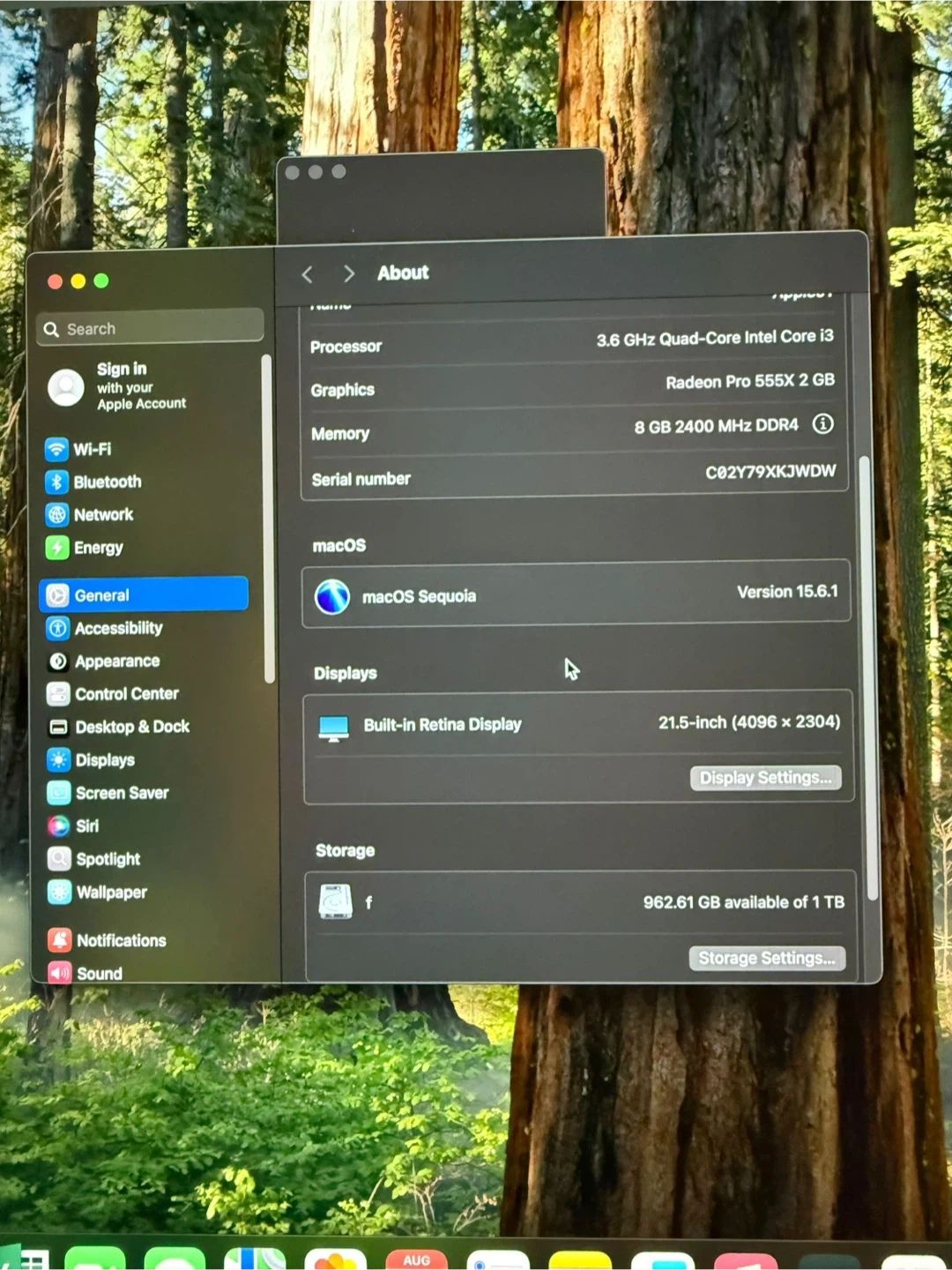
Task: Click the About pane vertical scrollbar
Action: (x=872, y=679)
